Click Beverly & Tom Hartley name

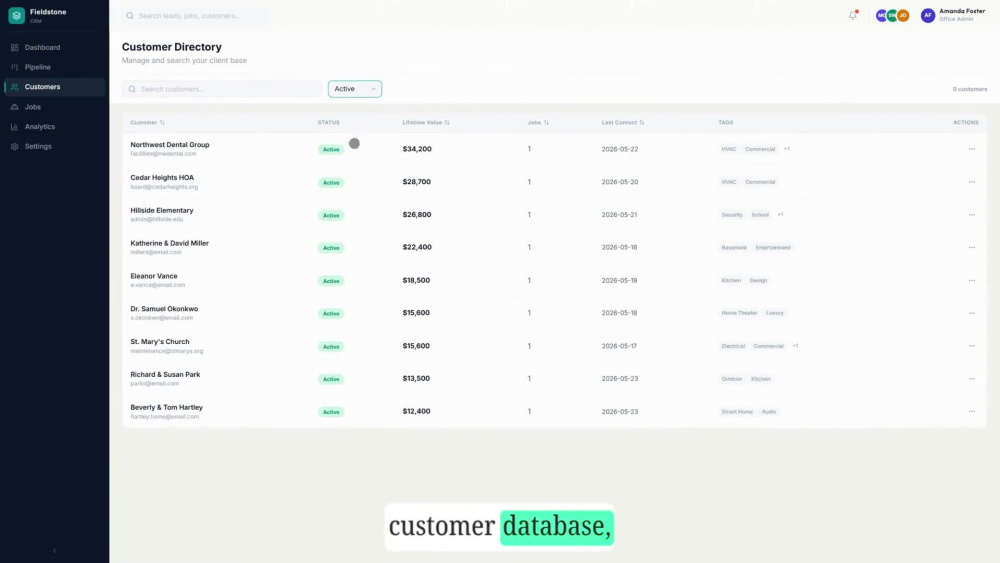[166, 407]
